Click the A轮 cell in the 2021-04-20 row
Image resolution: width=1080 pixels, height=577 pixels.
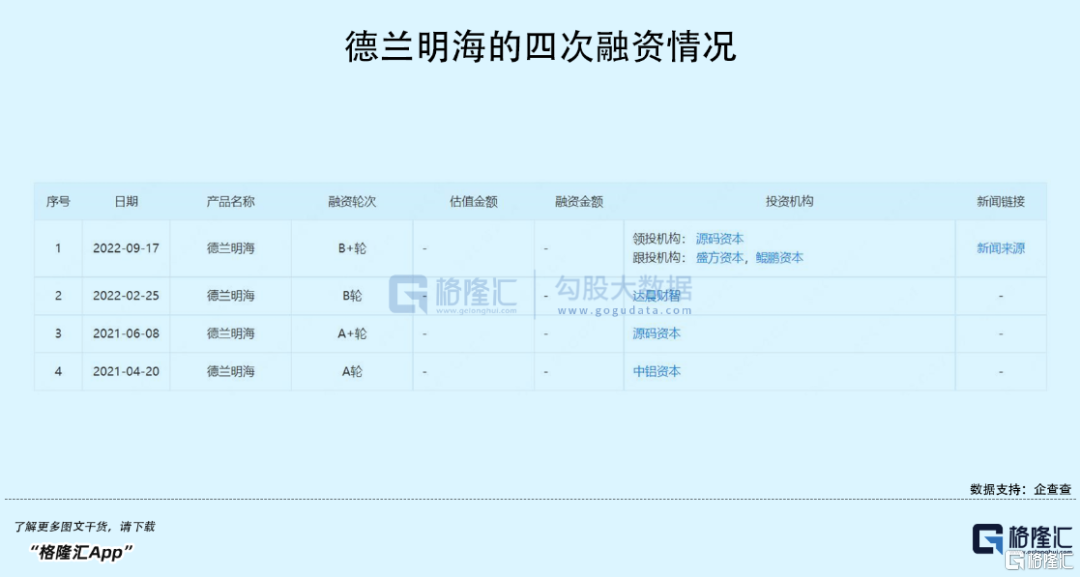tap(352, 371)
